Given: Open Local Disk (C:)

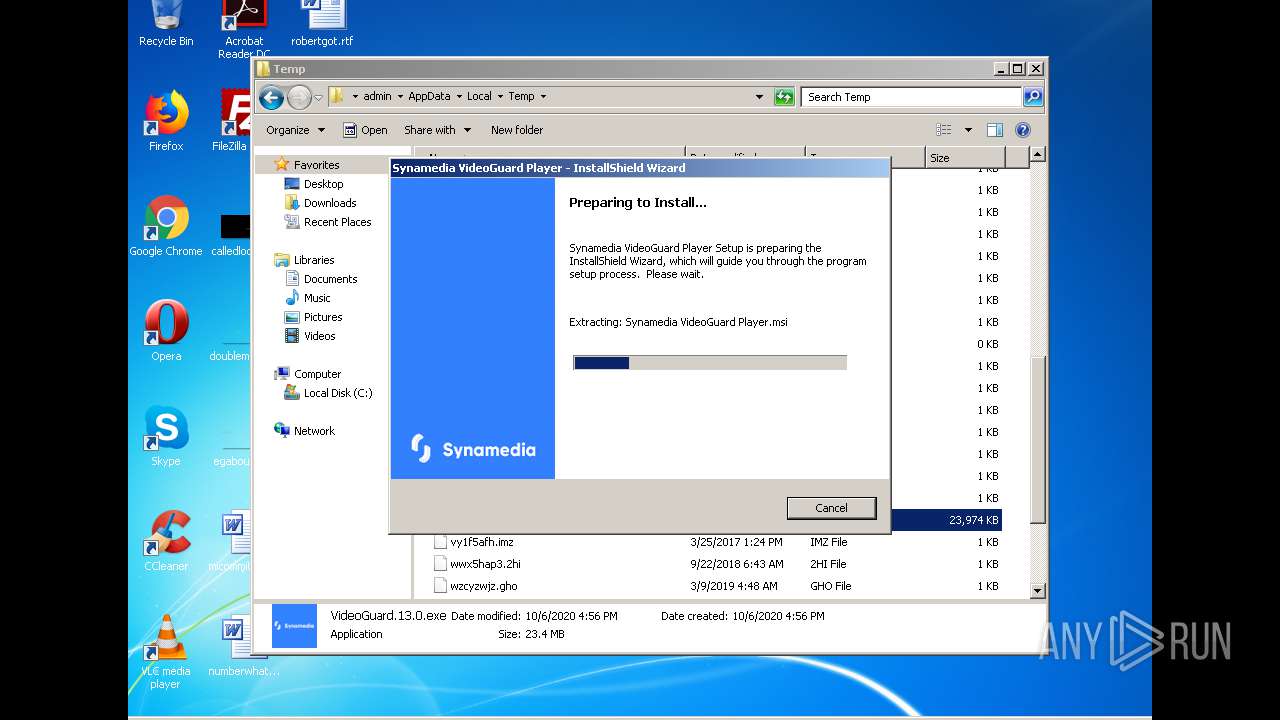Looking at the screenshot, I should coord(337,393).
